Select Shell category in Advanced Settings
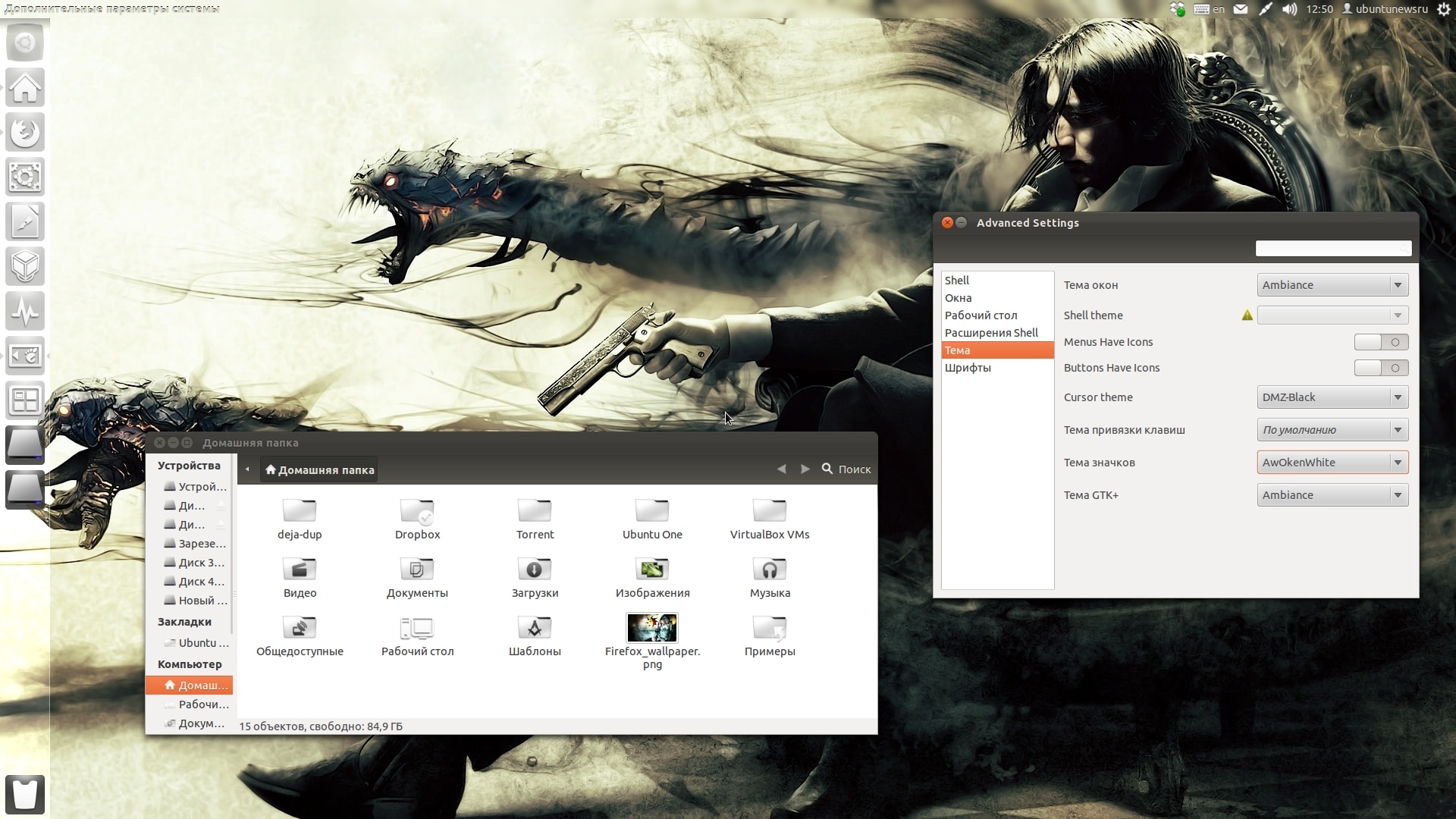Viewport: 1456px width, 819px height. [997, 281]
